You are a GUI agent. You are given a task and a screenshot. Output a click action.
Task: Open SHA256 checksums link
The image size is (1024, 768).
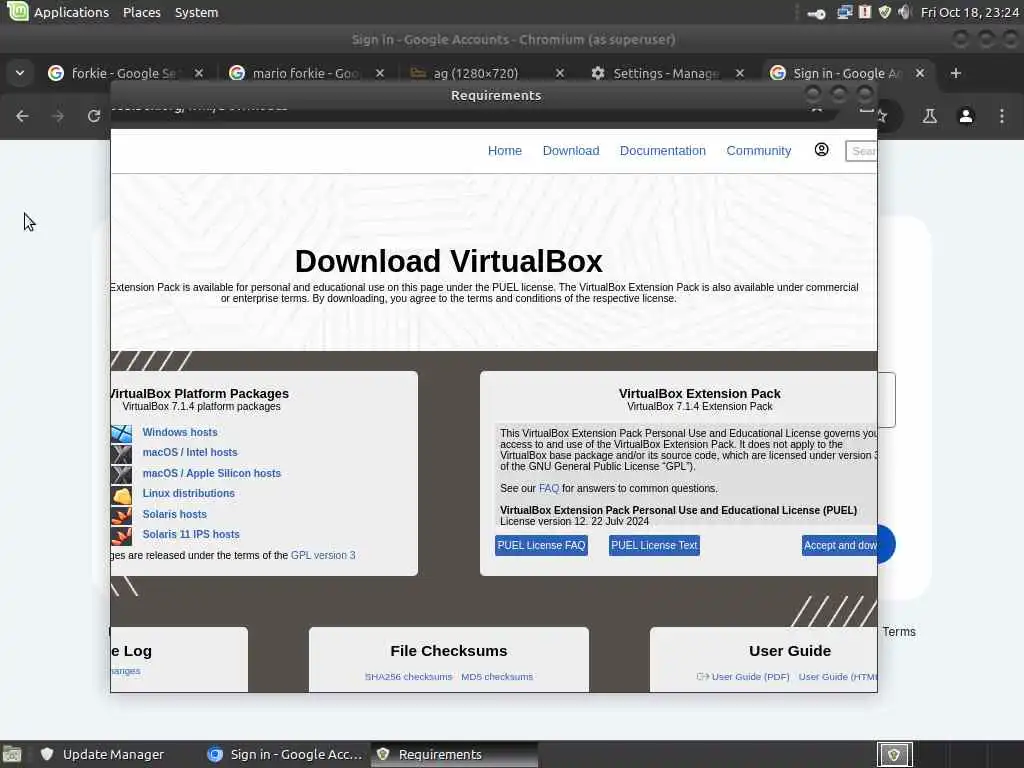point(408,677)
